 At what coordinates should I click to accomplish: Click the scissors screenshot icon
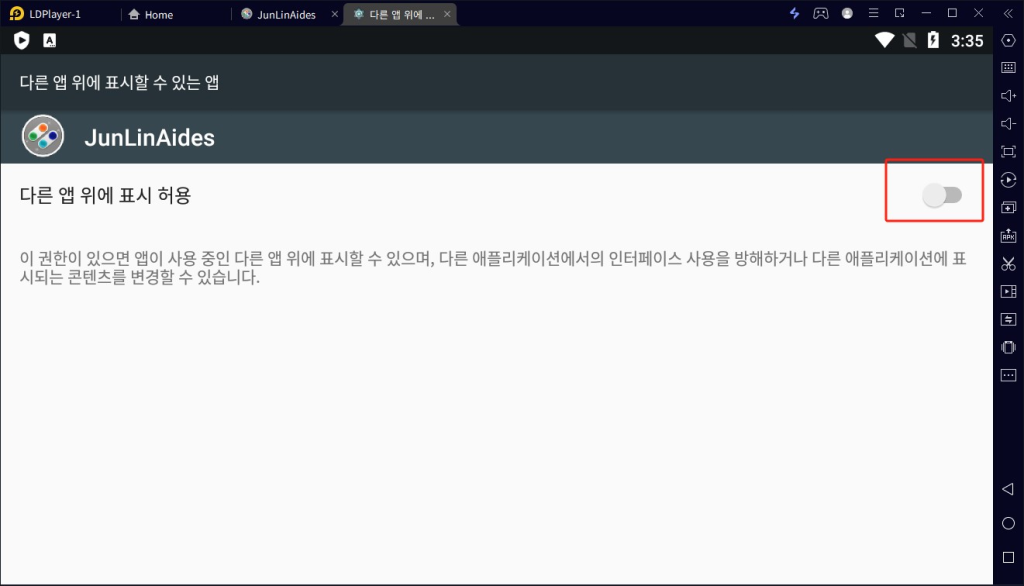click(1008, 264)
